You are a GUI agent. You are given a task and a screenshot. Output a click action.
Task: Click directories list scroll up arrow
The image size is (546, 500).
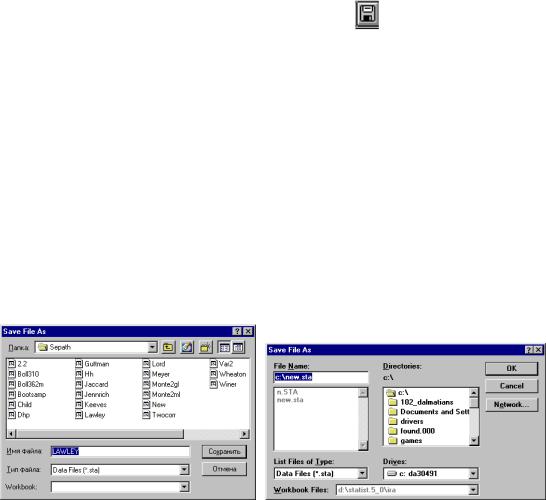(x=474, y=393)
